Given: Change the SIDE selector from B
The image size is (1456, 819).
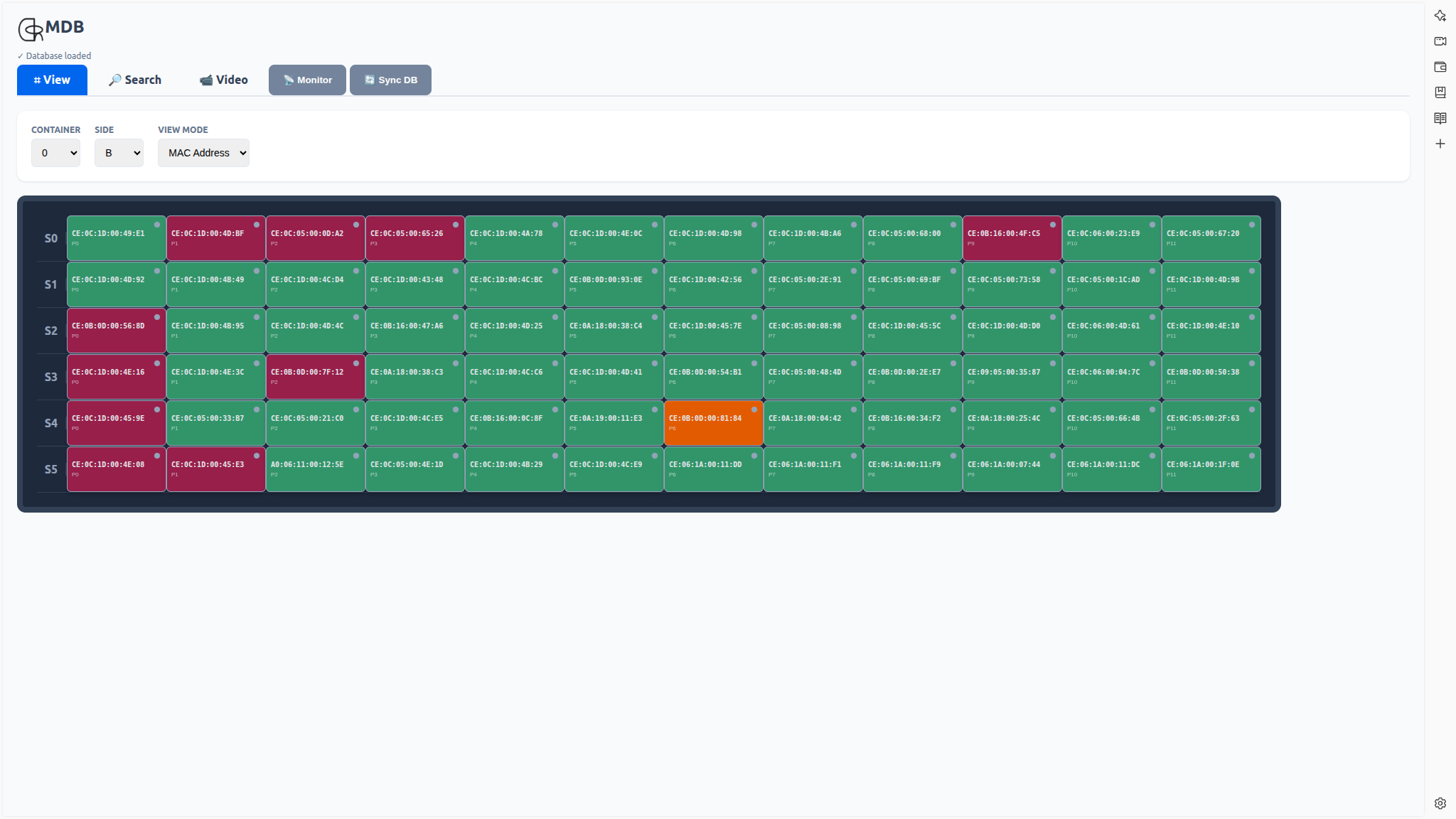Looking at the screenshot, I should [x=119, y=152].
